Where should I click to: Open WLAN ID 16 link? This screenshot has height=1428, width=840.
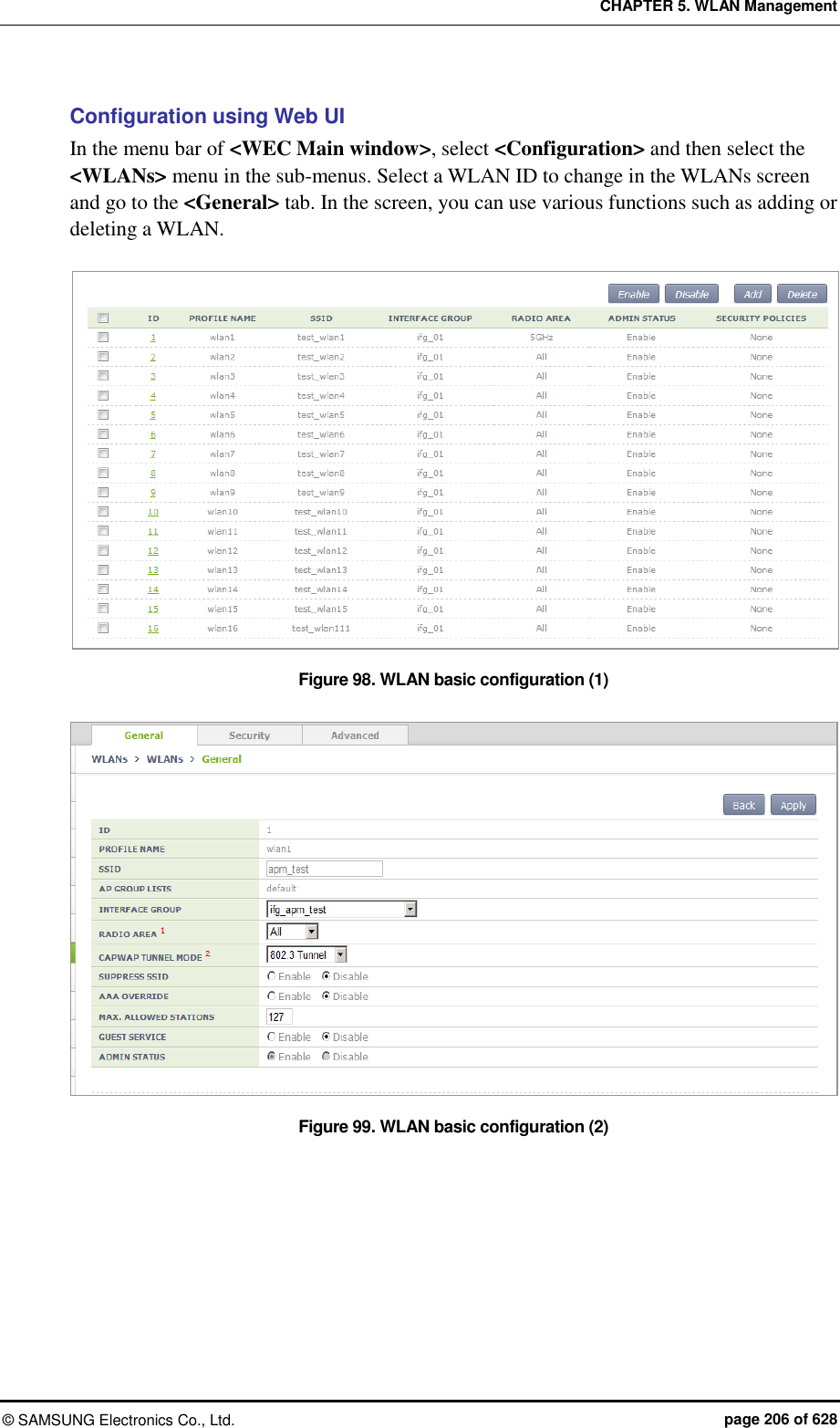click(153, 628)
